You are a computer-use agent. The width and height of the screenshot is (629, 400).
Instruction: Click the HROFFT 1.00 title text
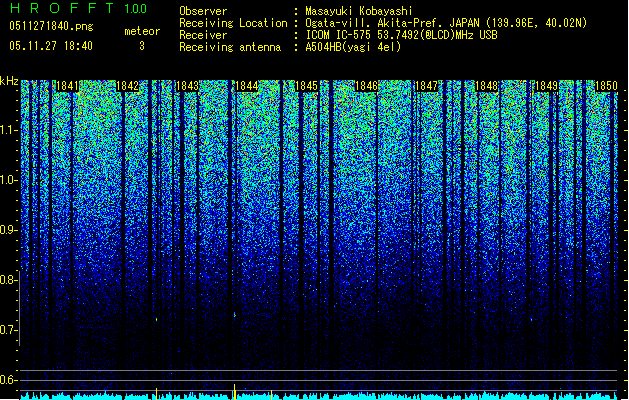tap(78, 8)
